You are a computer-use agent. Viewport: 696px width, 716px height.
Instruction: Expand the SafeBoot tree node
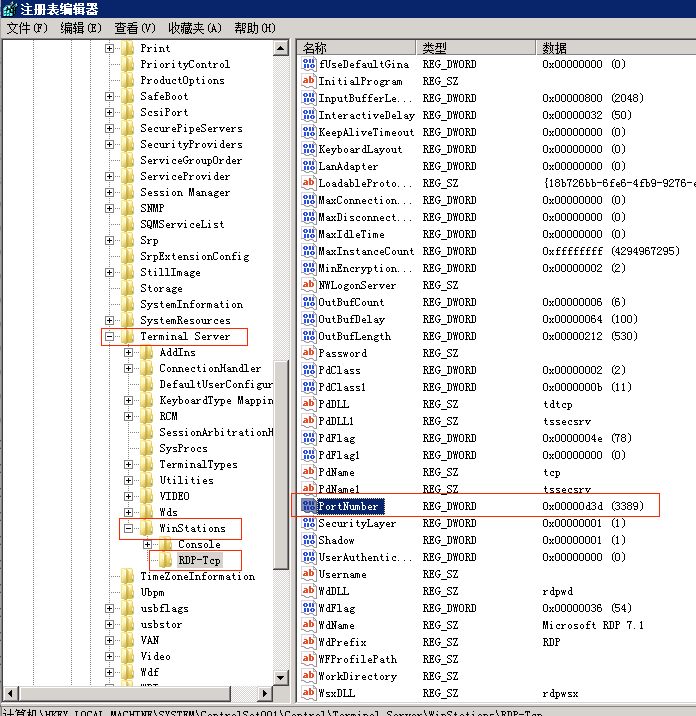(109, 97)
